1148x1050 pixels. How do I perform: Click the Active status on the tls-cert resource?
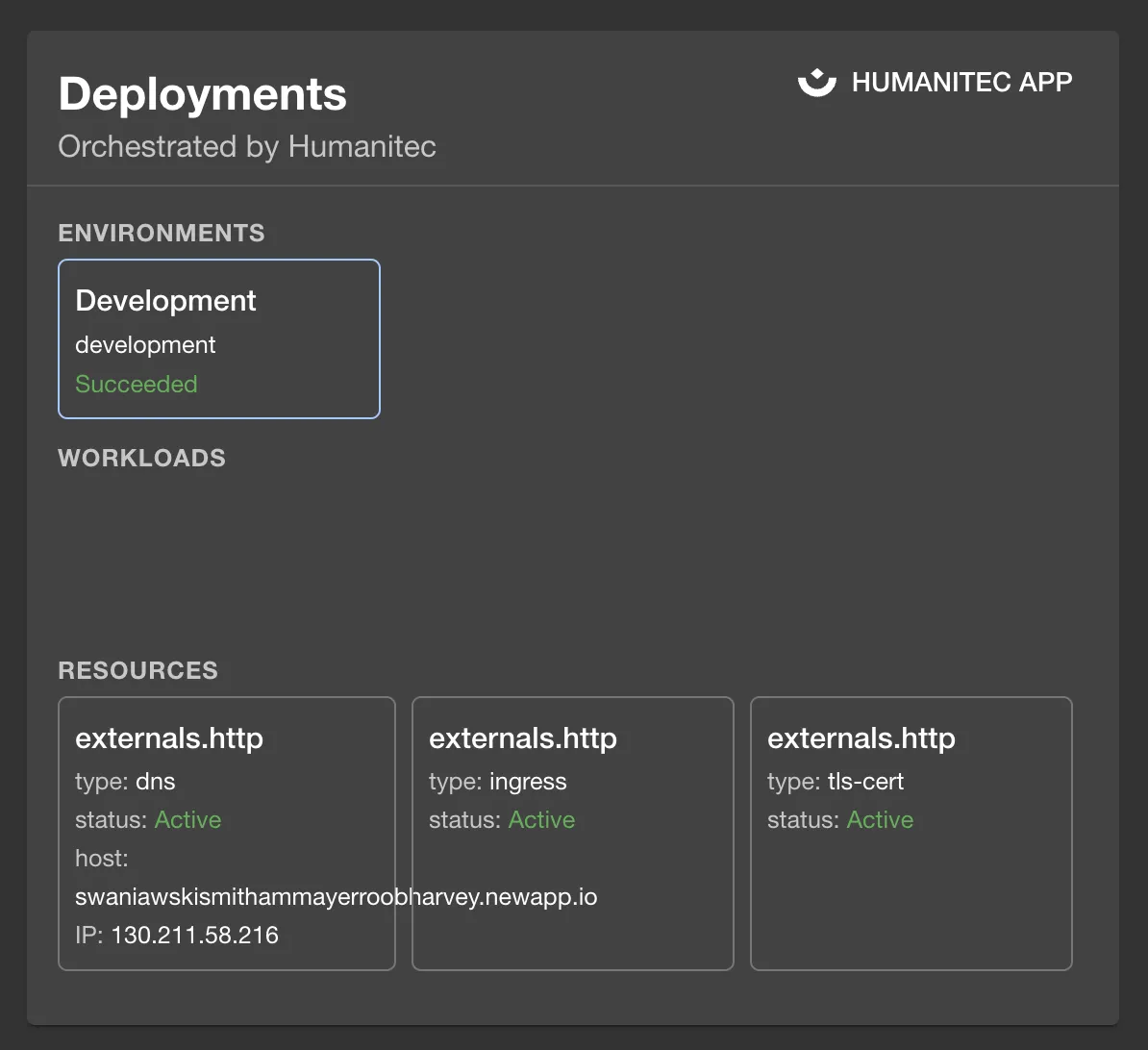coord(880,819)
